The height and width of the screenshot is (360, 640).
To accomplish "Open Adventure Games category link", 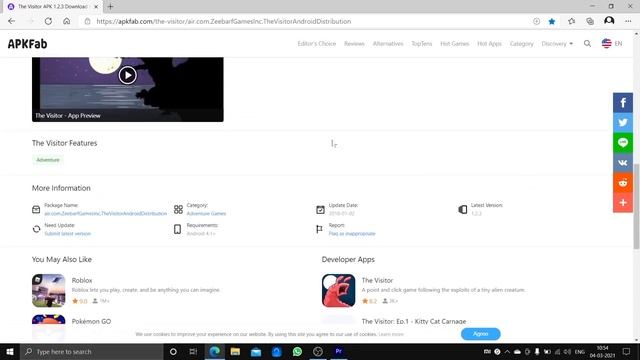I will click(x=206, y=213).
